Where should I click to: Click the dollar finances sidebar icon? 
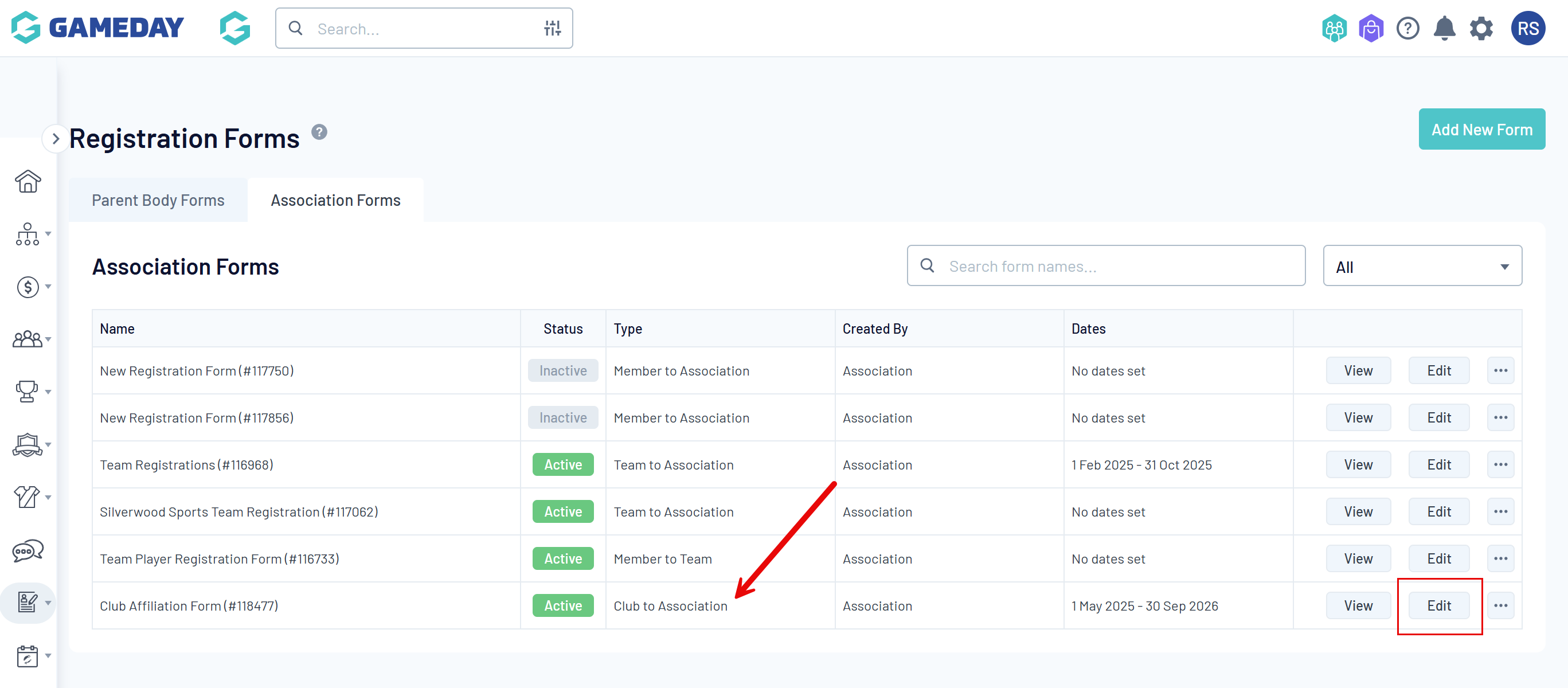pyautogui.click(x=28, y=287)
